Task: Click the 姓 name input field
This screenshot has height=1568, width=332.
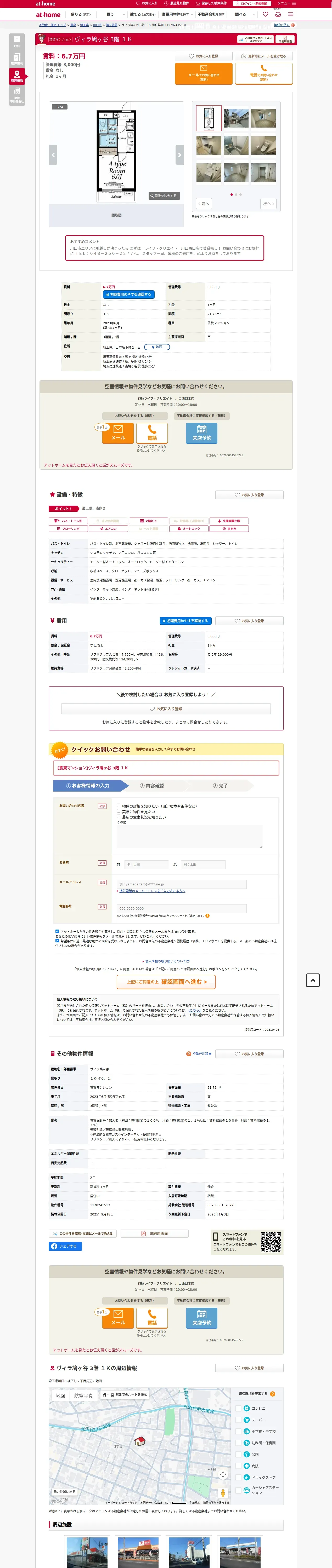Action: [147, 864]
